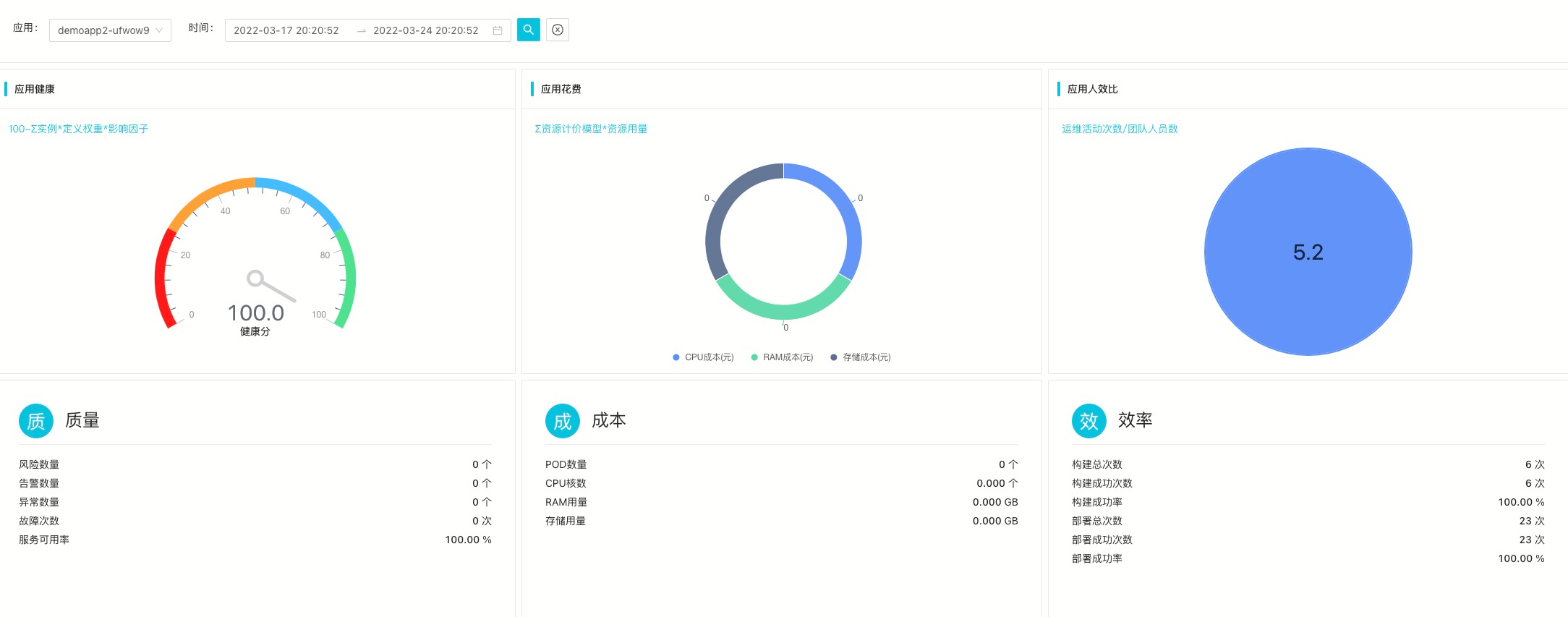This screenshot has width=1568, height=617.
Task: Open the calendar icon in date range
Action: click(498, 30)
